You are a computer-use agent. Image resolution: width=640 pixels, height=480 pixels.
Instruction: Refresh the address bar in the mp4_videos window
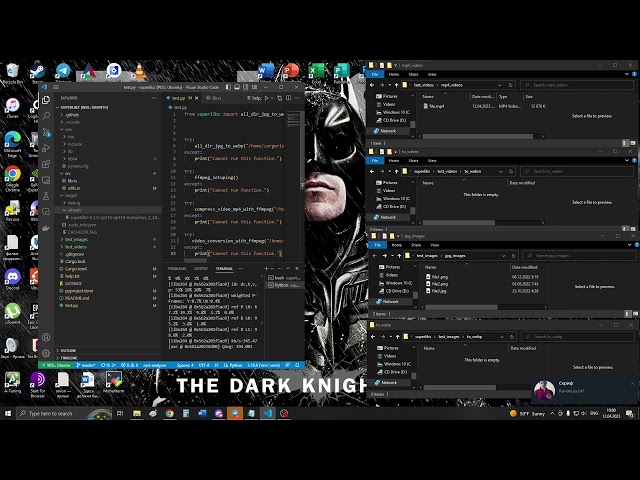click(510, 85)
